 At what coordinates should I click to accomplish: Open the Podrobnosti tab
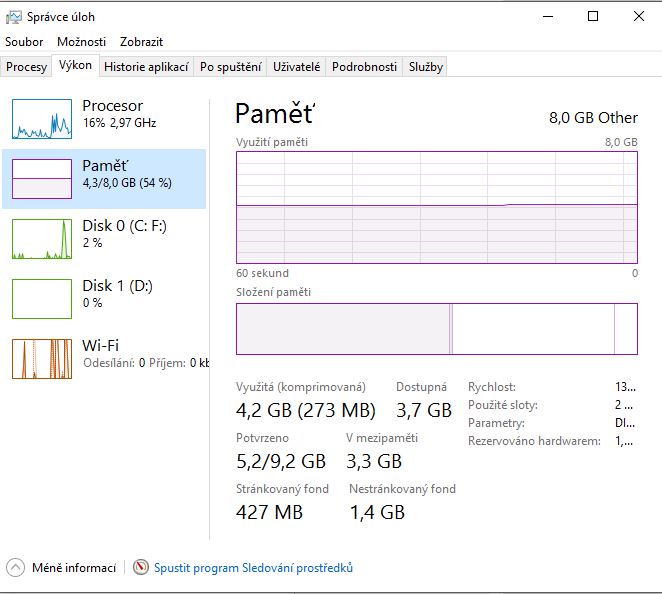[x=364, y=67]
